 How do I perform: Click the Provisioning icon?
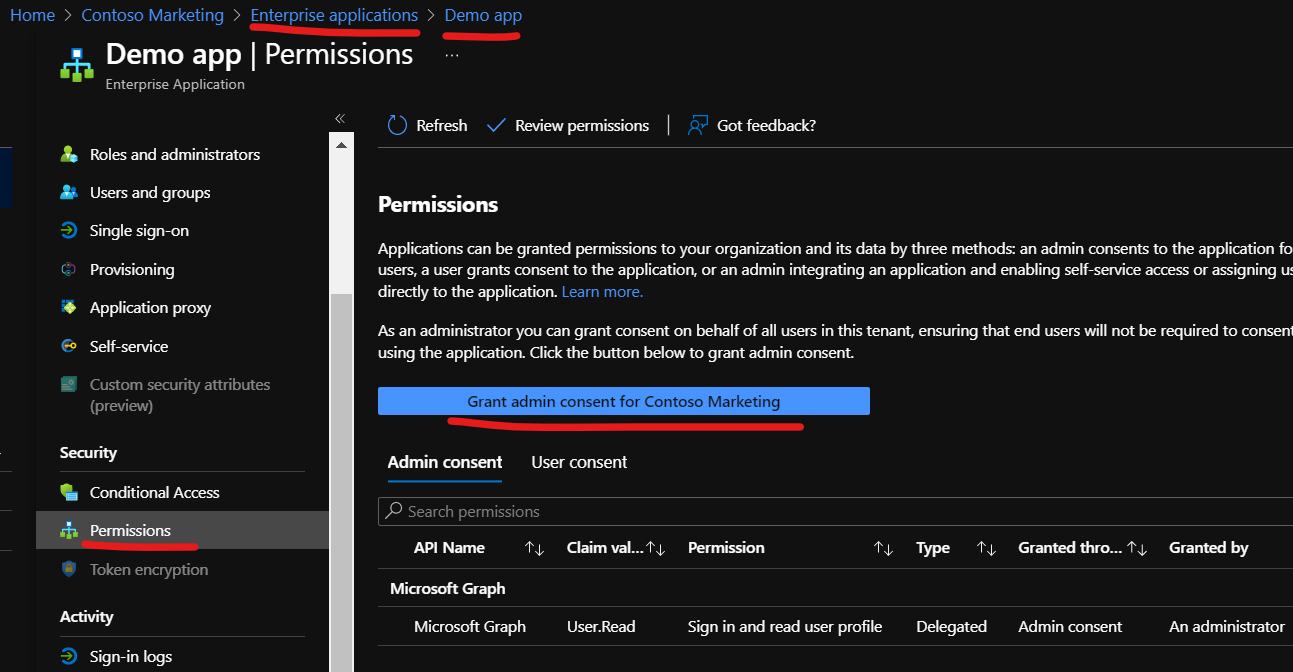[69, 269]
